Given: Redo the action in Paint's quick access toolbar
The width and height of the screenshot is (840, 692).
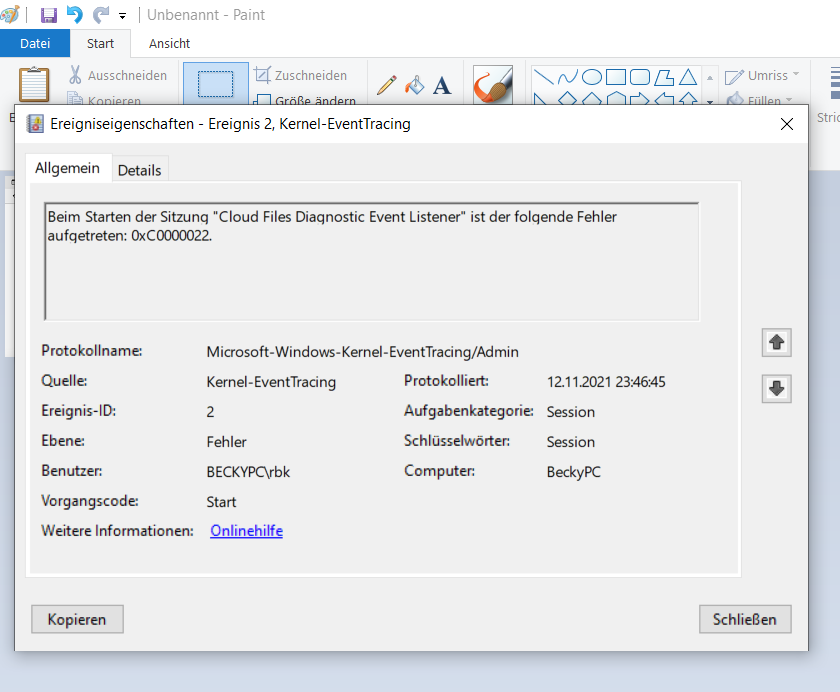Looking at the screenshot, I should [100, 14].
